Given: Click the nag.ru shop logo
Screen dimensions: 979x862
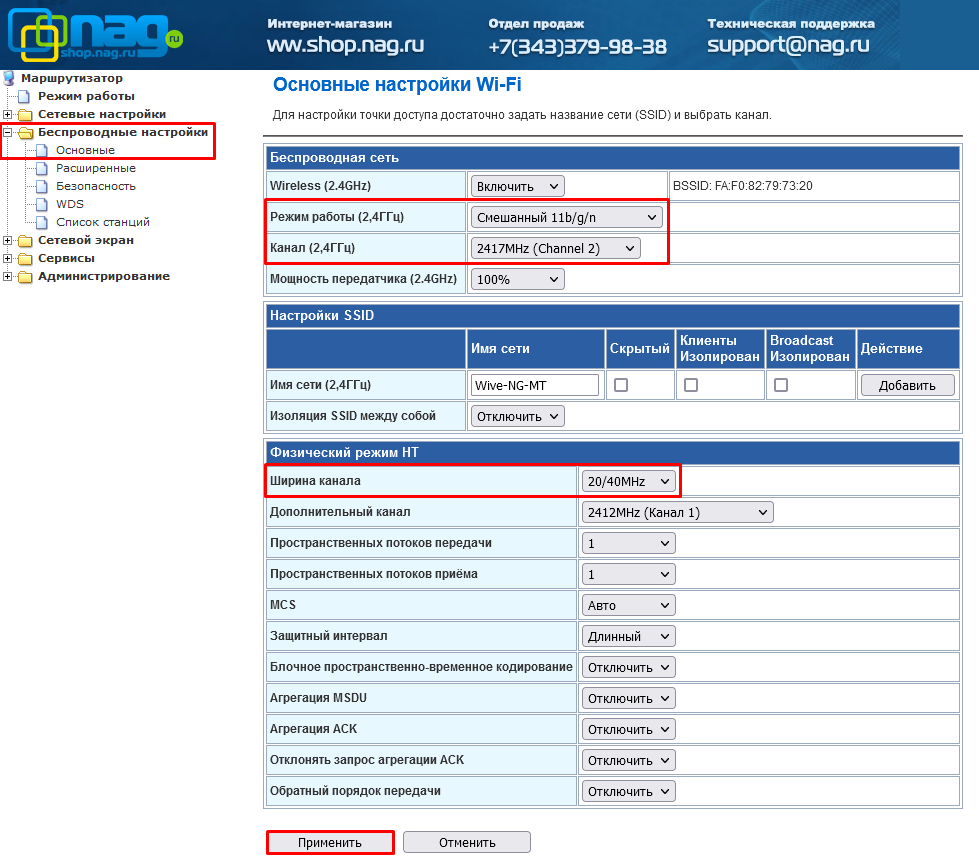Looking at the screenshot, I should 95,36.
